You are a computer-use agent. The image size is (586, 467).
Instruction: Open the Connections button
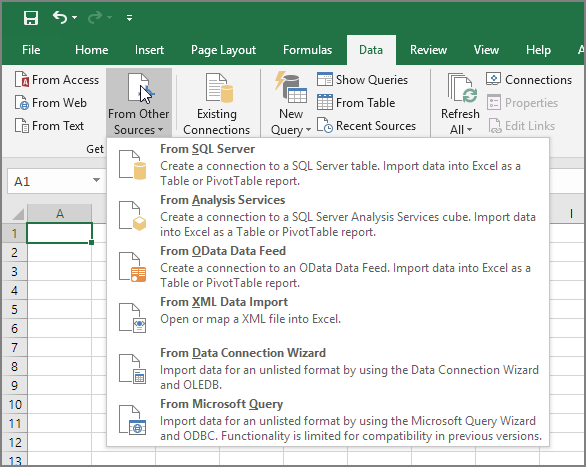[x=529, y=80]
